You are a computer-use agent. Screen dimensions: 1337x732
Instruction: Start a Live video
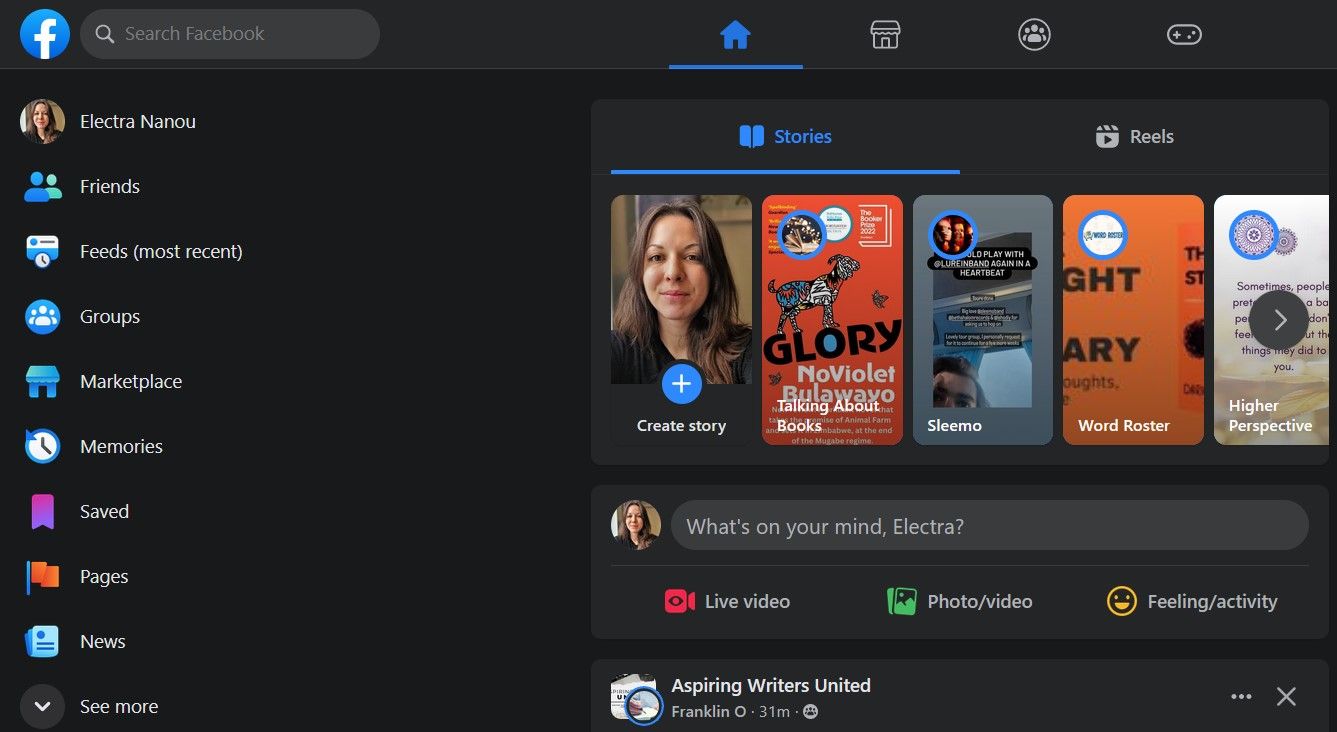point(727,601)
